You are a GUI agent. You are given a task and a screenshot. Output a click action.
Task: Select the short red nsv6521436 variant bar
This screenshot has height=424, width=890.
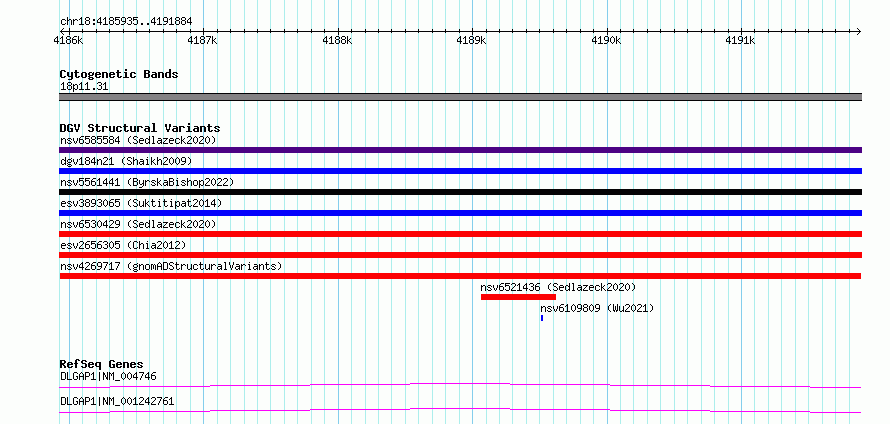[x=518, y=297]
